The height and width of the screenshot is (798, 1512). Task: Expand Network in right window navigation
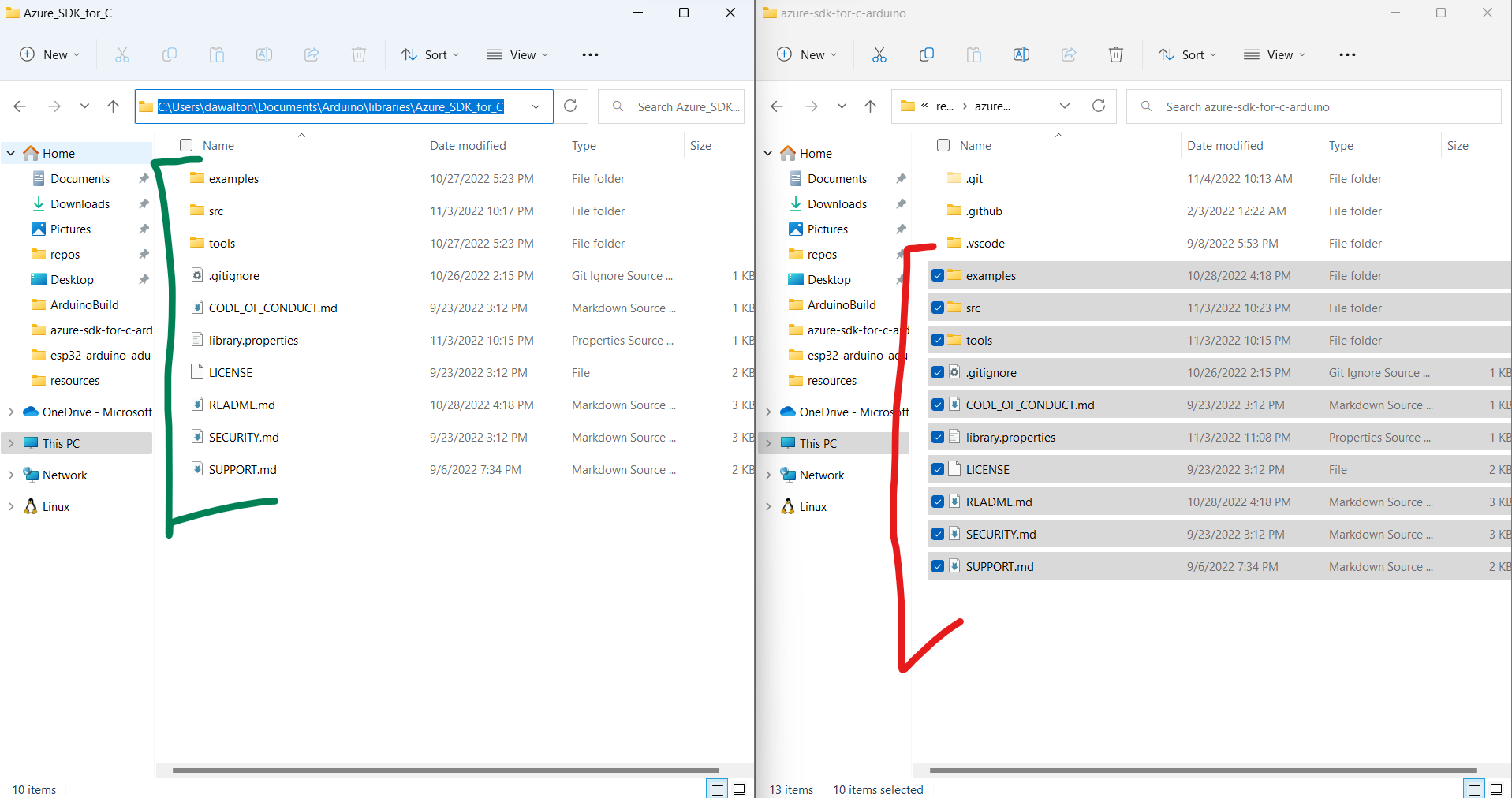[x=768, y=475]
